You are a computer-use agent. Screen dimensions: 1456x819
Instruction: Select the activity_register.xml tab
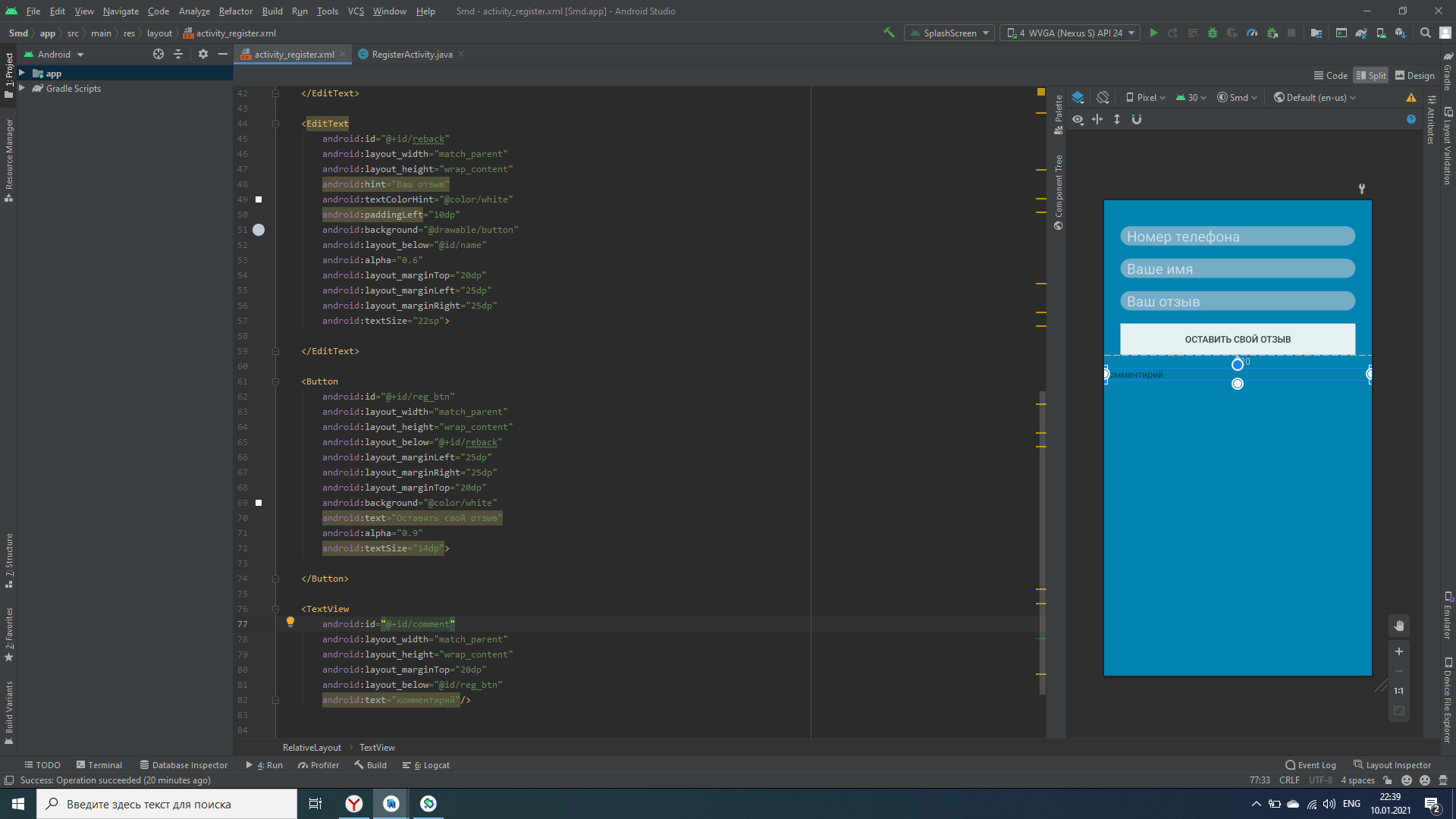click(x=293, y=54)
